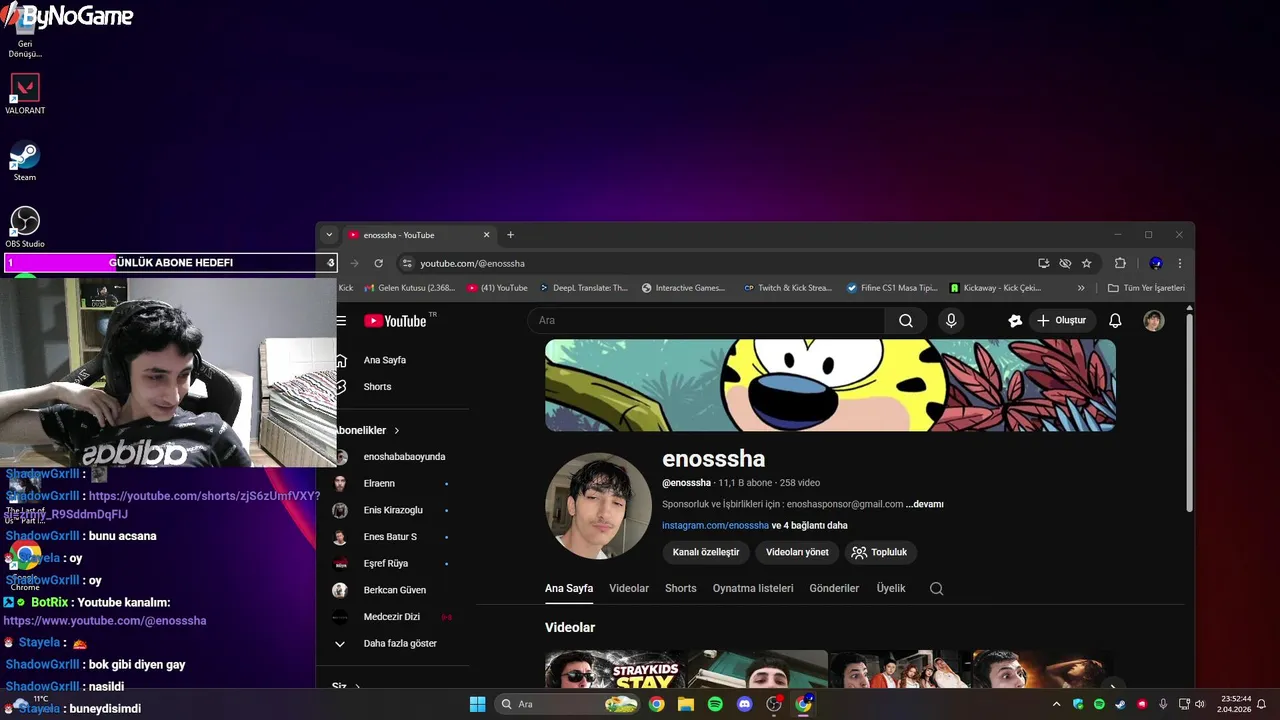Click the YouTube search magnifier button
The width and height of the screenshot is (1280, 720).
click(x=906, y=321)
